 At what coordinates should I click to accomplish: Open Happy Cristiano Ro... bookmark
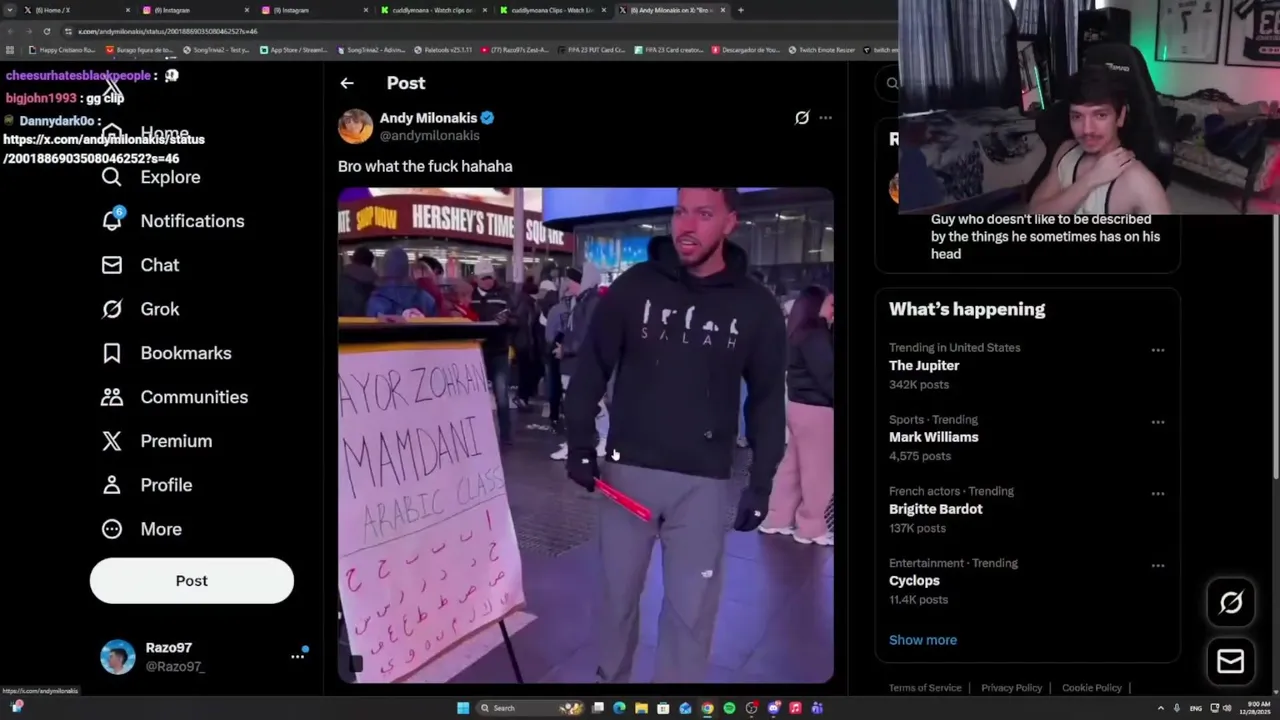[62, 49]
